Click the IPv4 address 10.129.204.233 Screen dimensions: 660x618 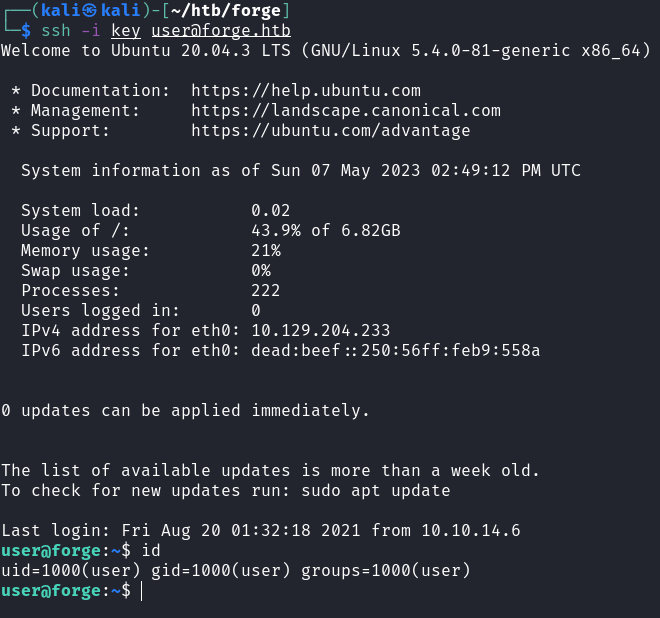coord(320,331)
